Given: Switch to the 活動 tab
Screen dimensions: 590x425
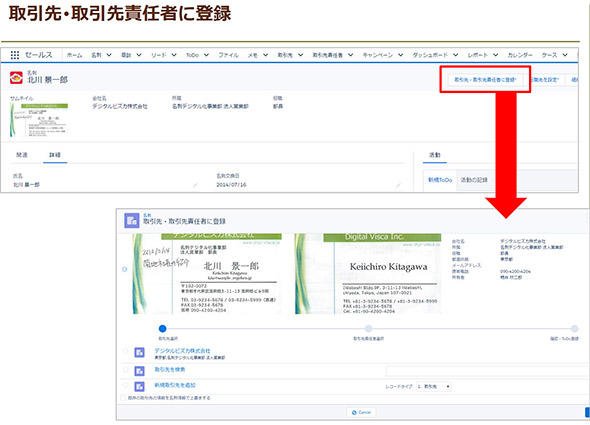Looking at the screenshot, I should (x=435, y=155).
